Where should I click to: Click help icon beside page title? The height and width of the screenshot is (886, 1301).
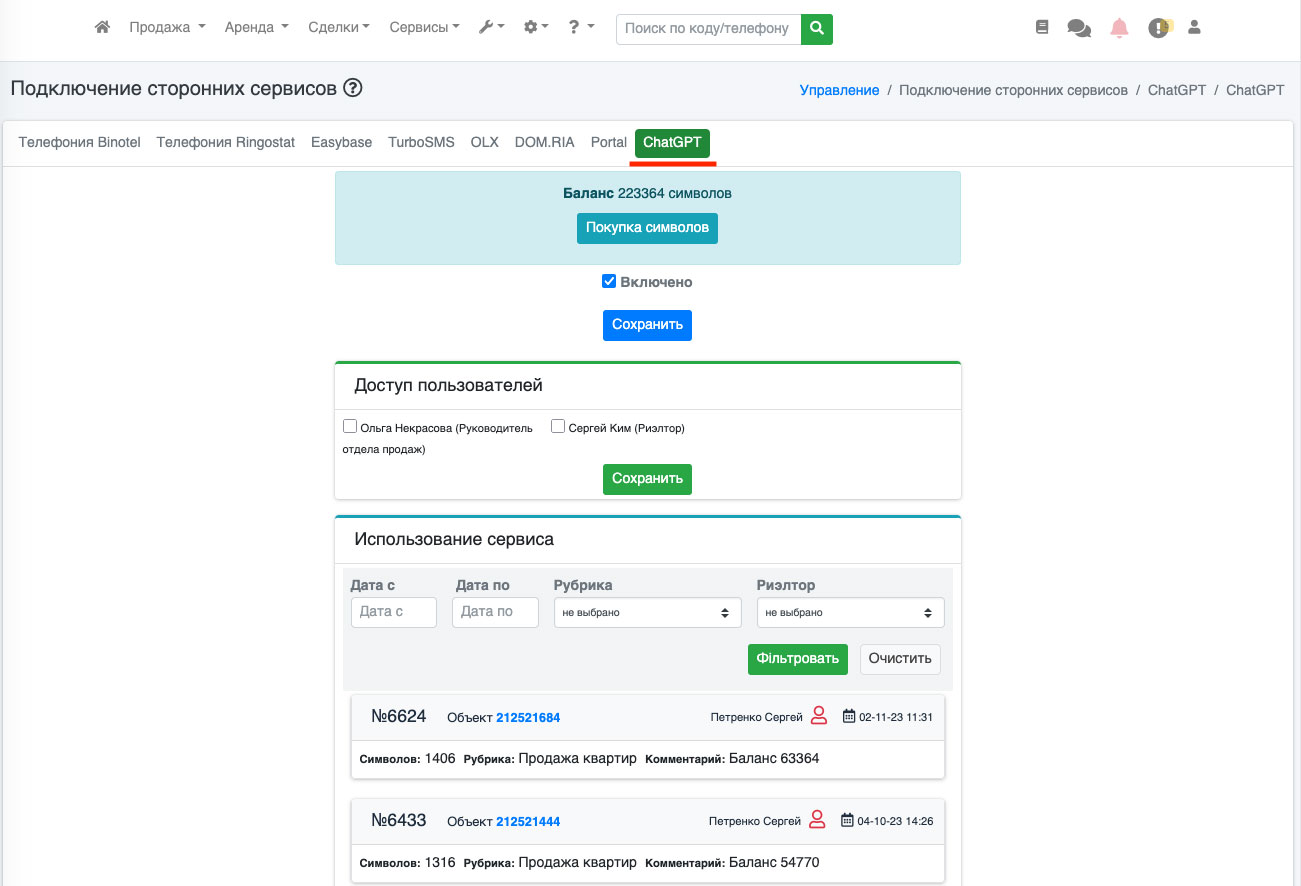(352, 88)
